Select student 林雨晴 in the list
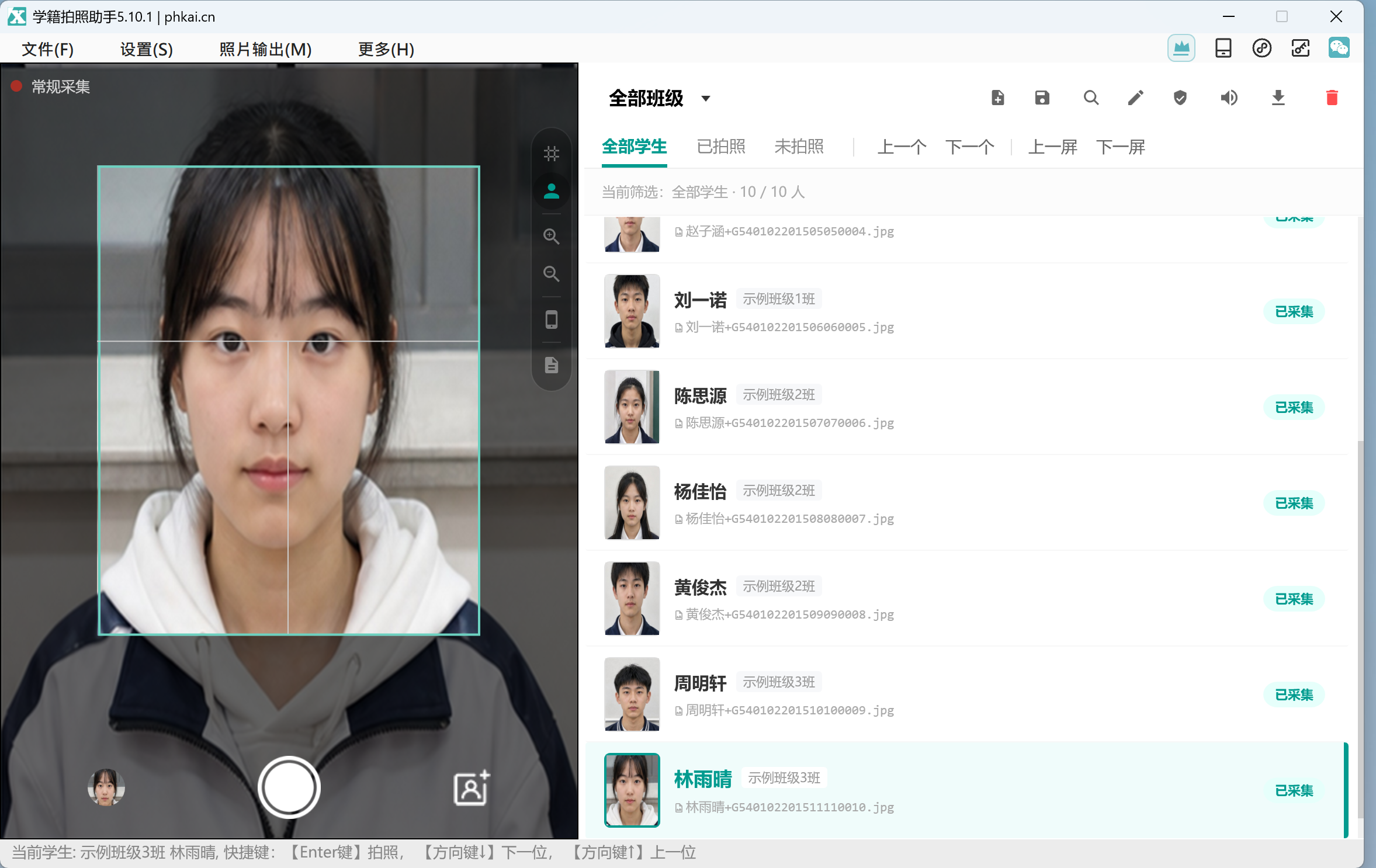 967,790
